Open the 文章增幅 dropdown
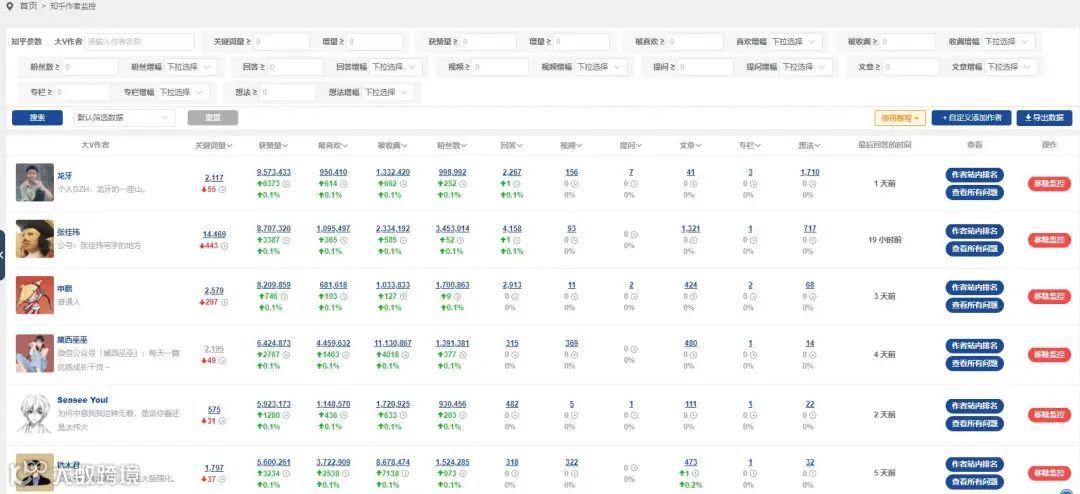Screen dimensions: 1080x494 point(1011,67)
